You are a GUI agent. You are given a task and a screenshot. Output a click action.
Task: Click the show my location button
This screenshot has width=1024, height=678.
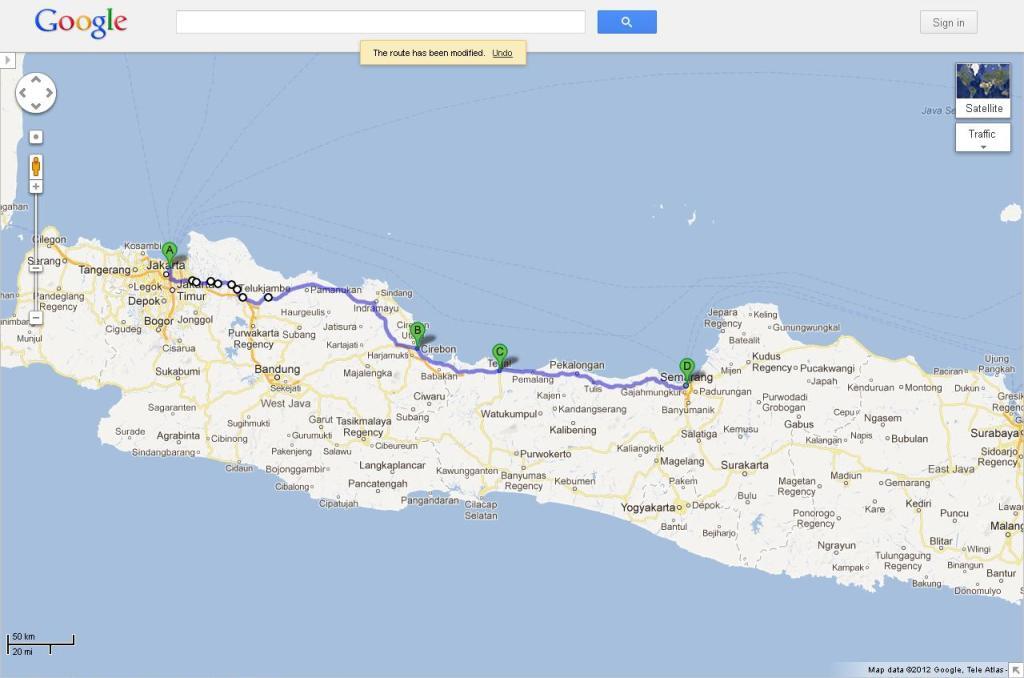(36, 137)
